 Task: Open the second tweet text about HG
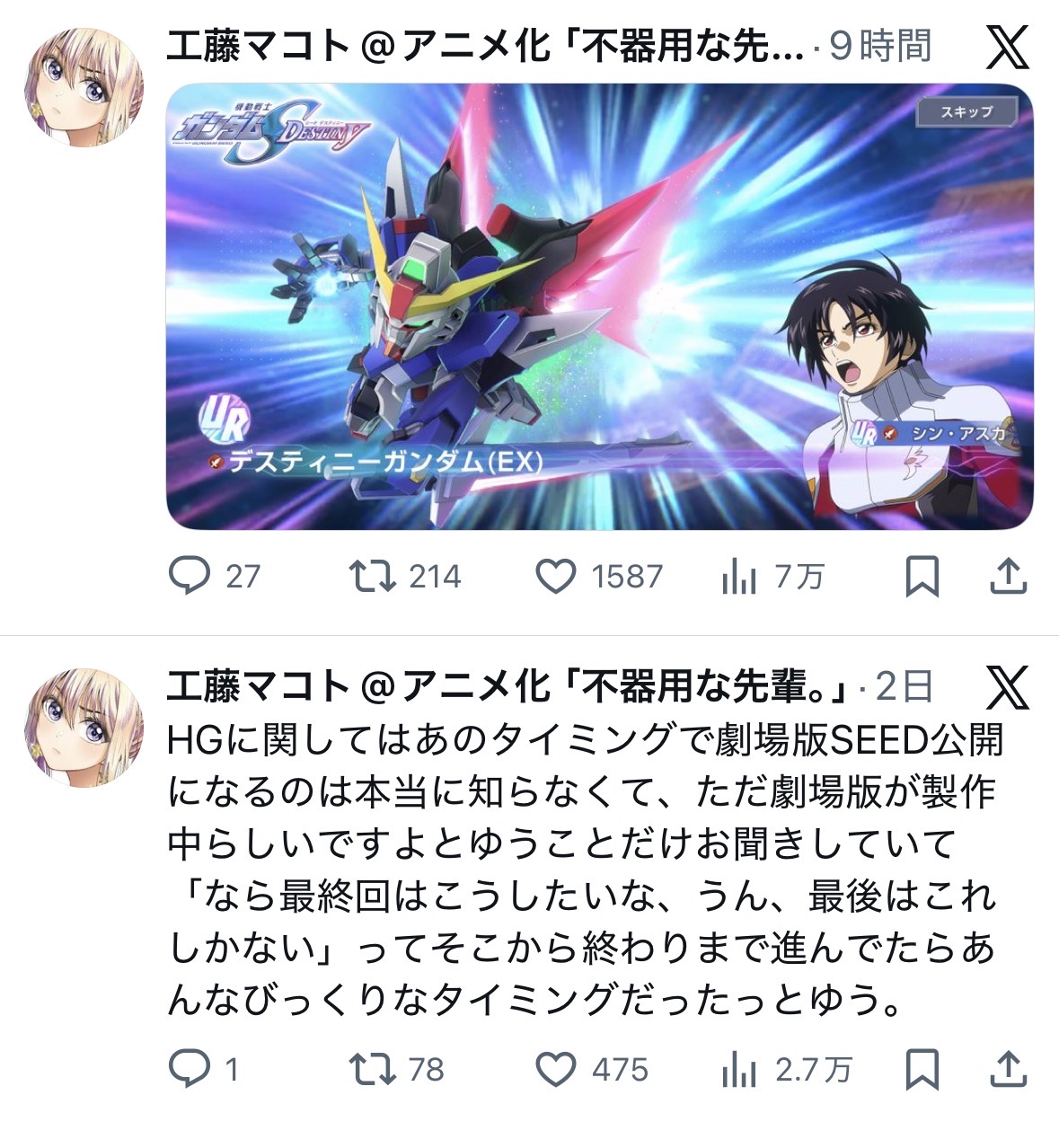coord(584,870)
